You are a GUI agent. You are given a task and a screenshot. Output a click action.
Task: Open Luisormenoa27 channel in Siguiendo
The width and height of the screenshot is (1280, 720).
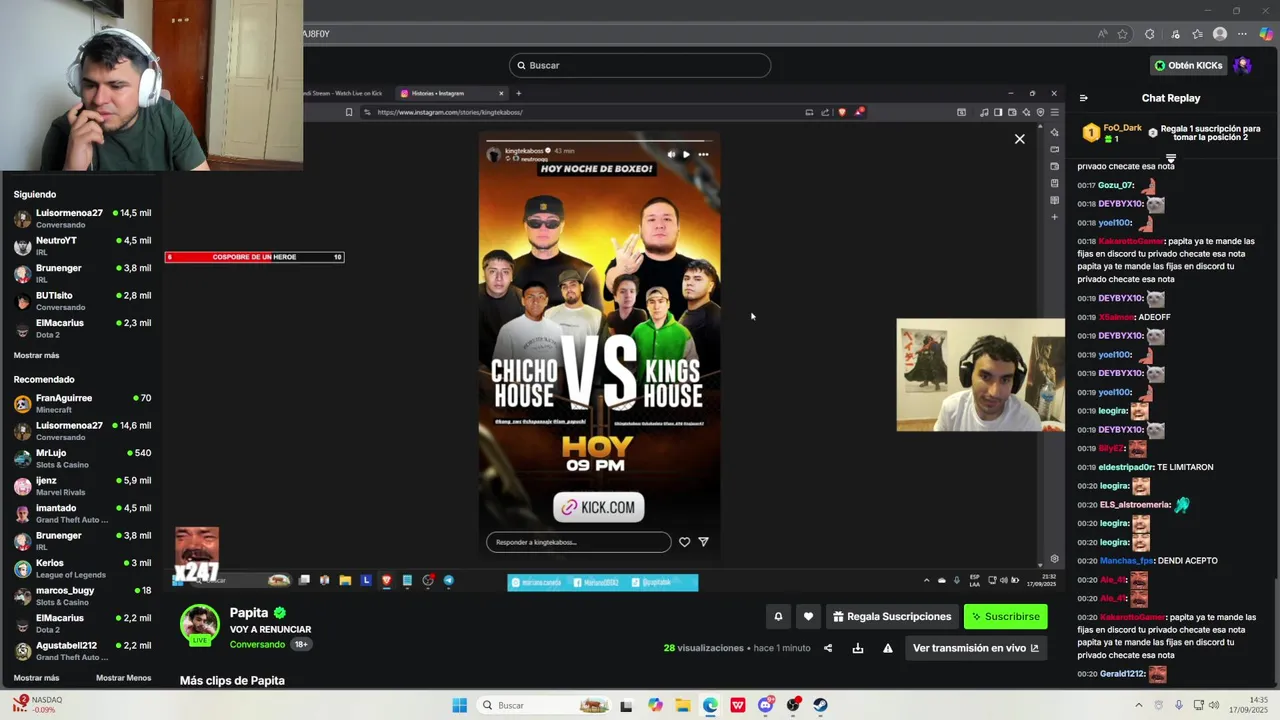point(82,218)
